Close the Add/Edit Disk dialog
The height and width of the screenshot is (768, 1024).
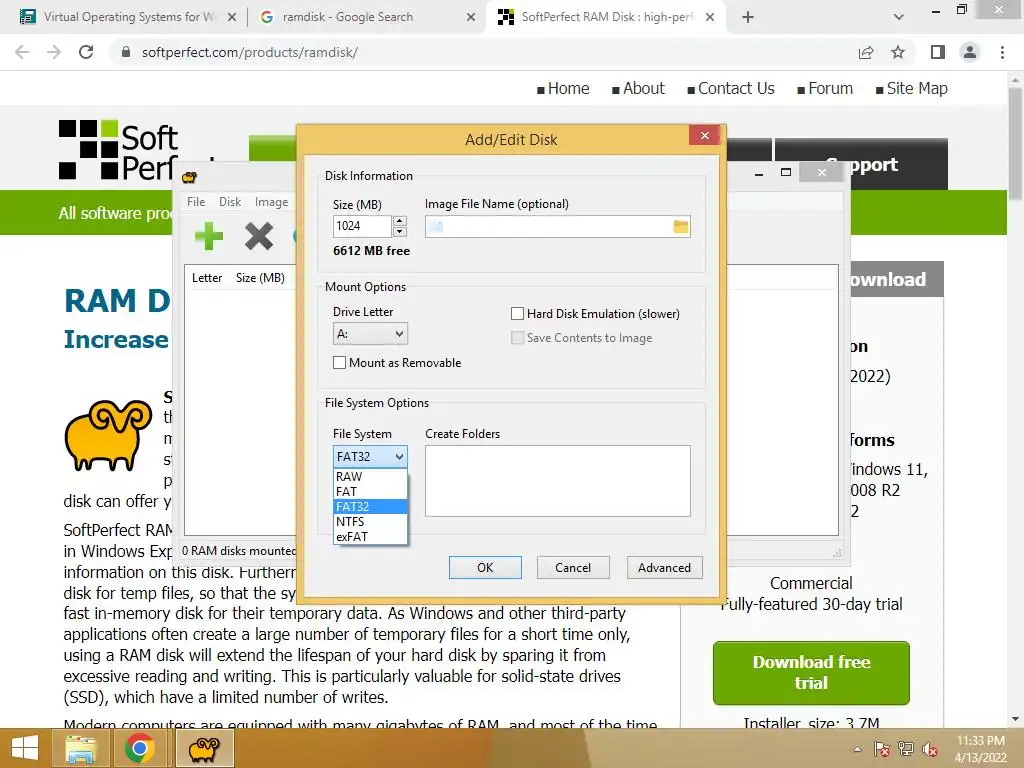coord(705,135)
